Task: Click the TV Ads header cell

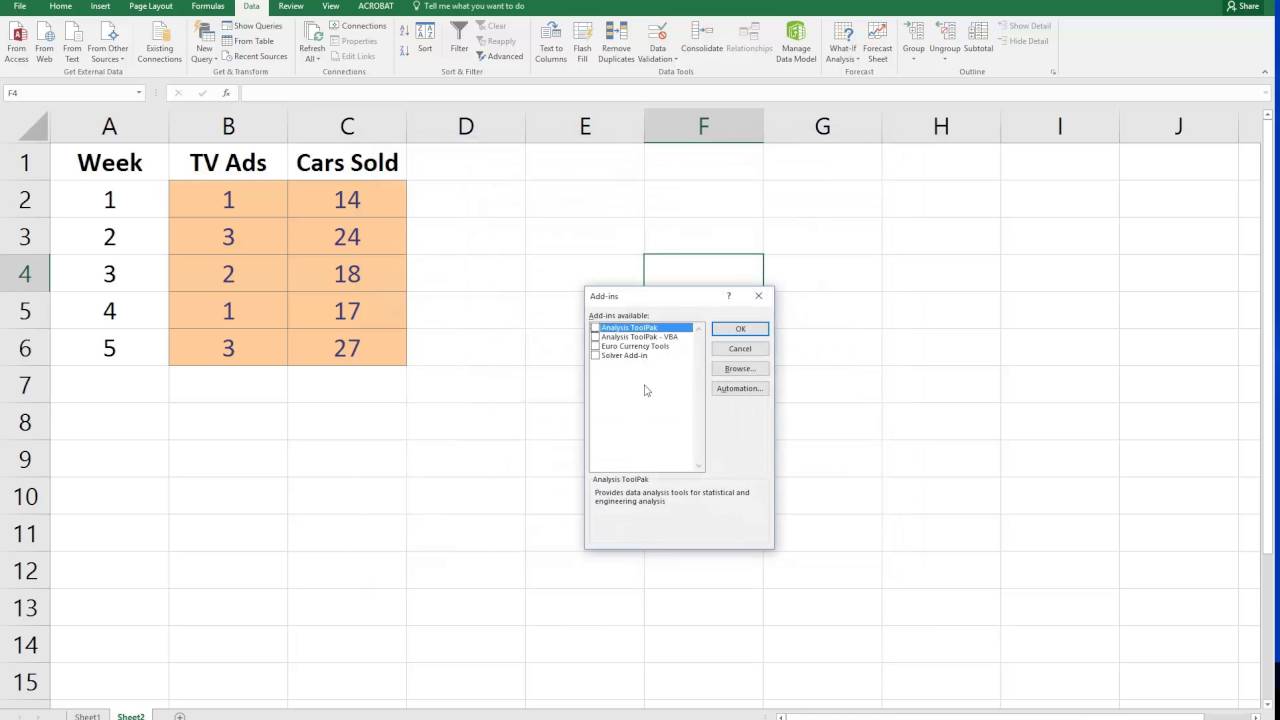Action: 228,163
